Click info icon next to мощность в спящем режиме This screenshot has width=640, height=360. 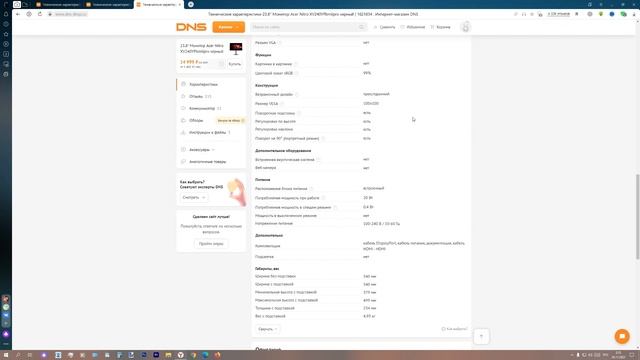point(336,207)
